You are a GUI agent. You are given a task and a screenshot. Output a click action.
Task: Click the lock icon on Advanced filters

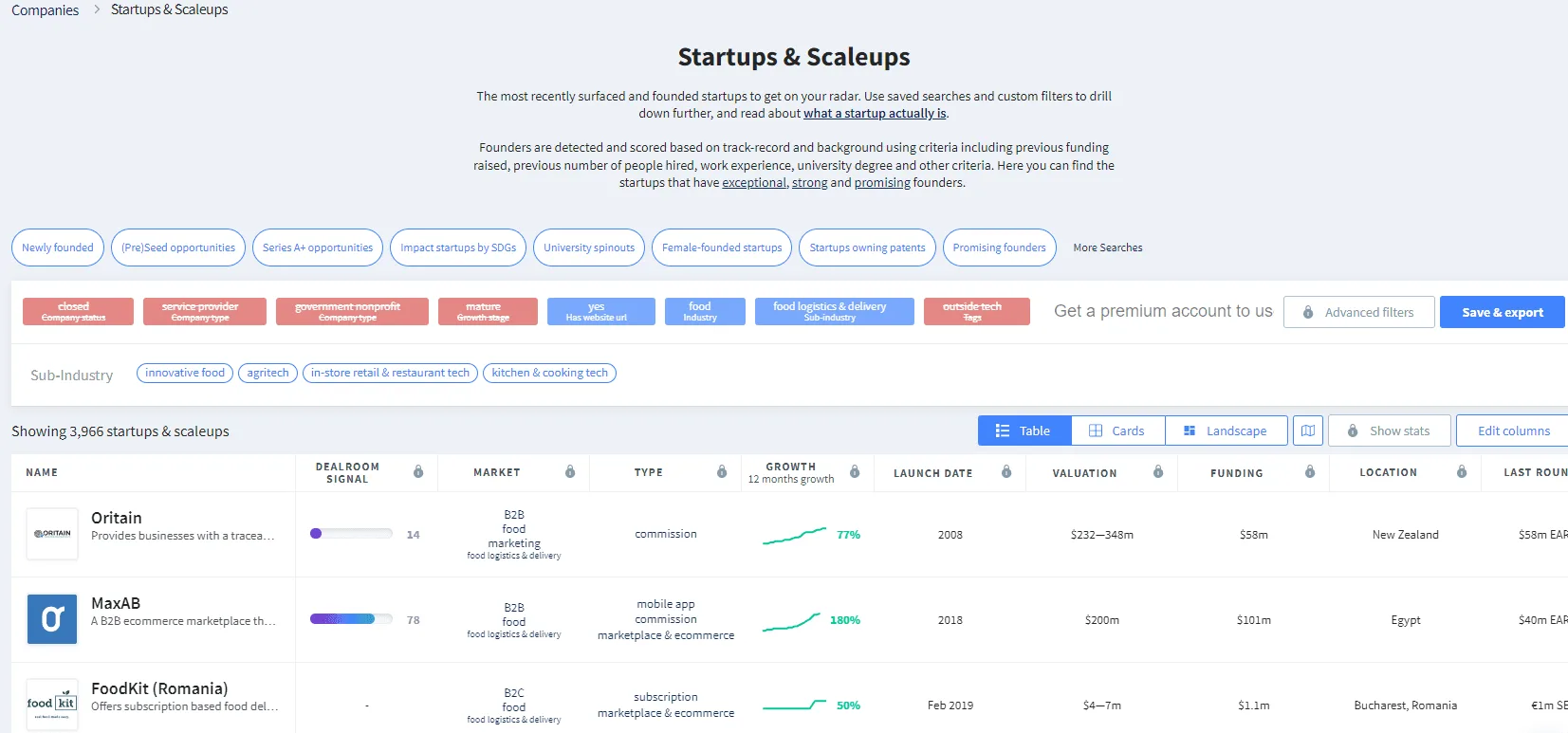tap(1309, 312)
